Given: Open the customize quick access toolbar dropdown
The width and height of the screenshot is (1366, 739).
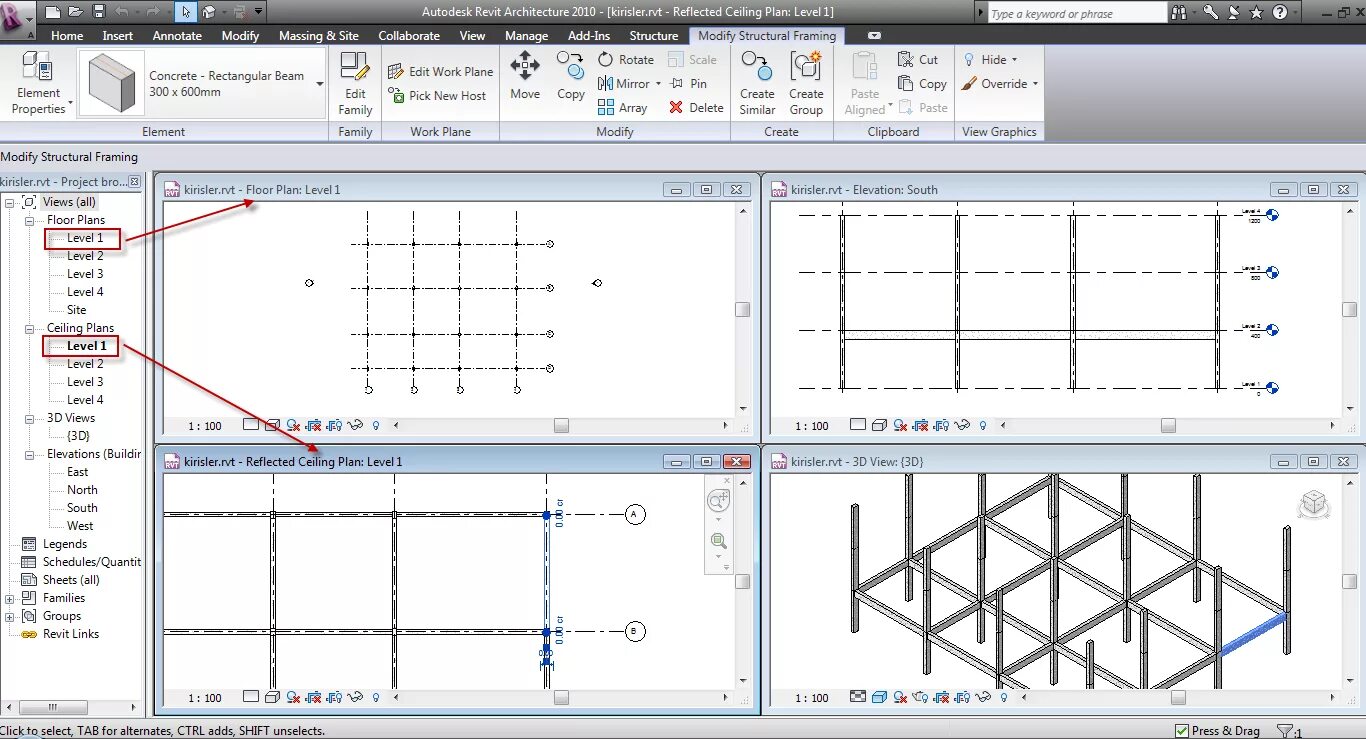Looking at the screenshot, I should (259, 12).
